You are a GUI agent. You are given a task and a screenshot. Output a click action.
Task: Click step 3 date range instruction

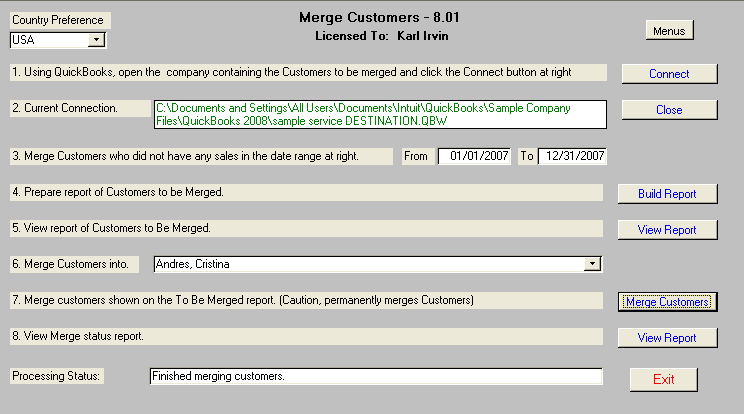pyautogui.click(x=201, y=156)
